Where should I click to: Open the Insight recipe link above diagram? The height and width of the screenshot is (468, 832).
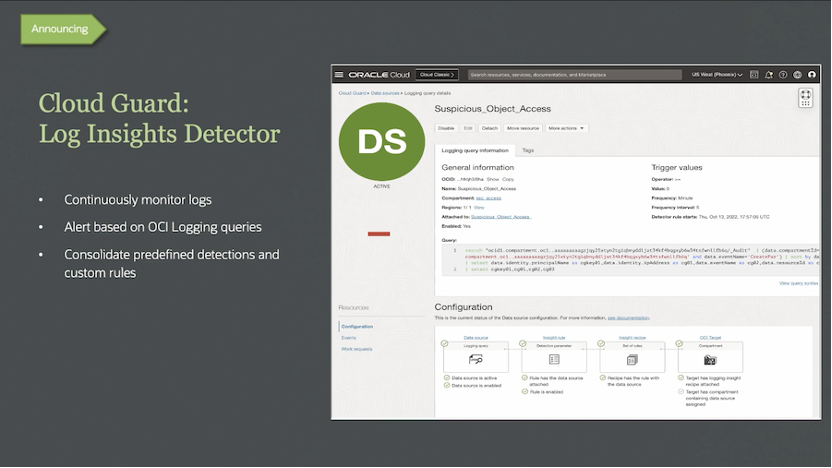tap(632, 337)
